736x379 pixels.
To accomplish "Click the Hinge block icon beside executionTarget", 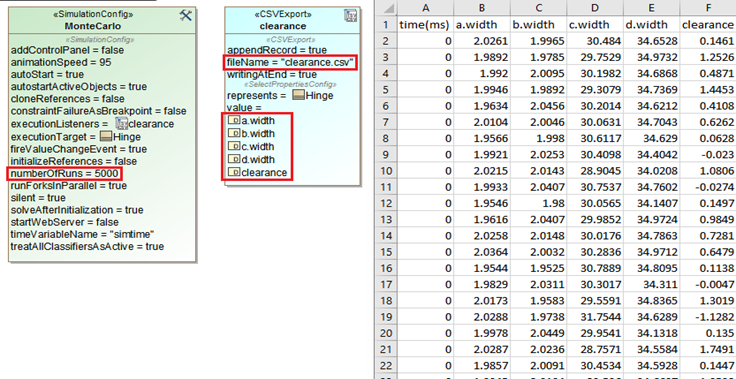I will click(x=106, y=137).
